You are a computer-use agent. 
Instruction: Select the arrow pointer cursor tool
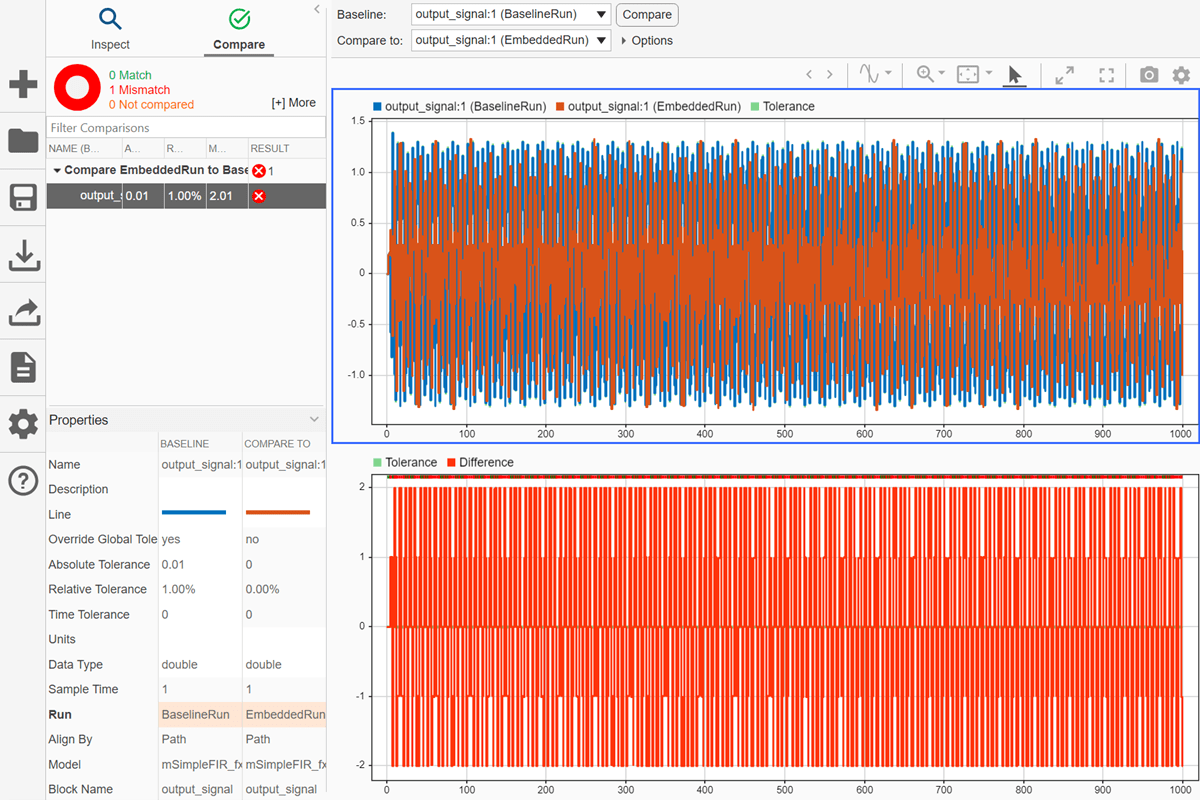(x=1015, y=75)
